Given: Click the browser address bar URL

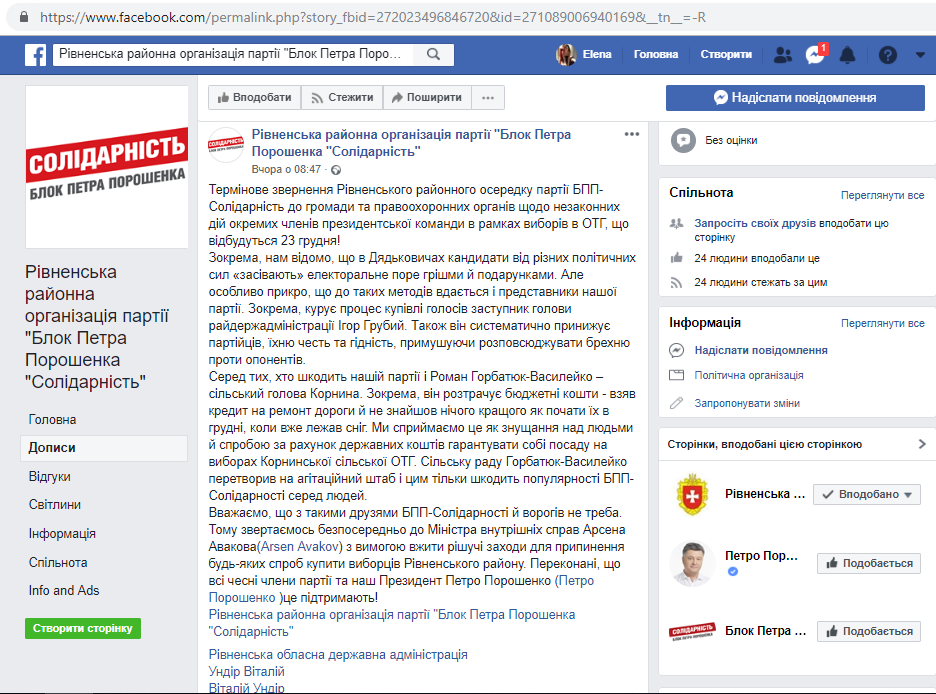Looking at the screenshot, I should 372,17.
